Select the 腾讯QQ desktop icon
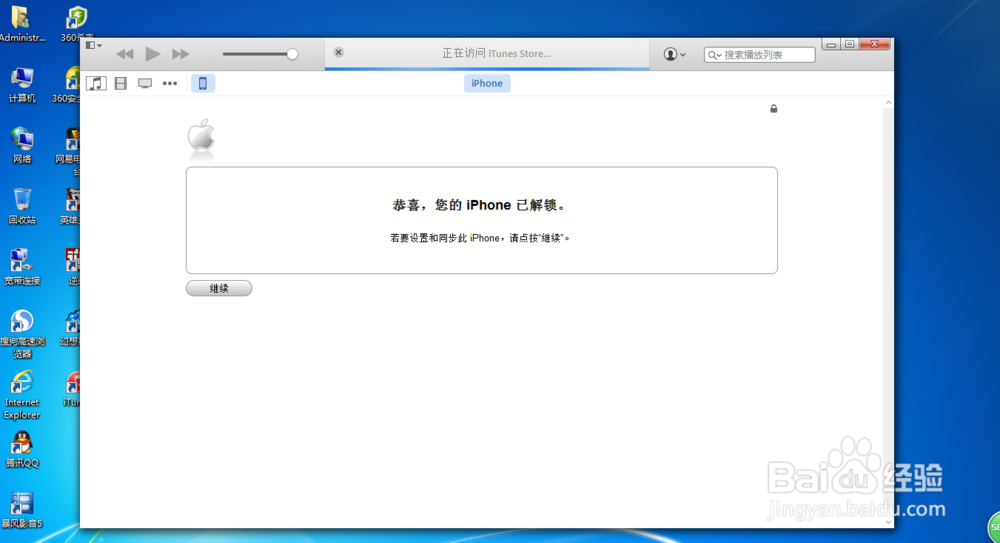Viewport: 1000px width, 543px height. (x=22, y=450)
